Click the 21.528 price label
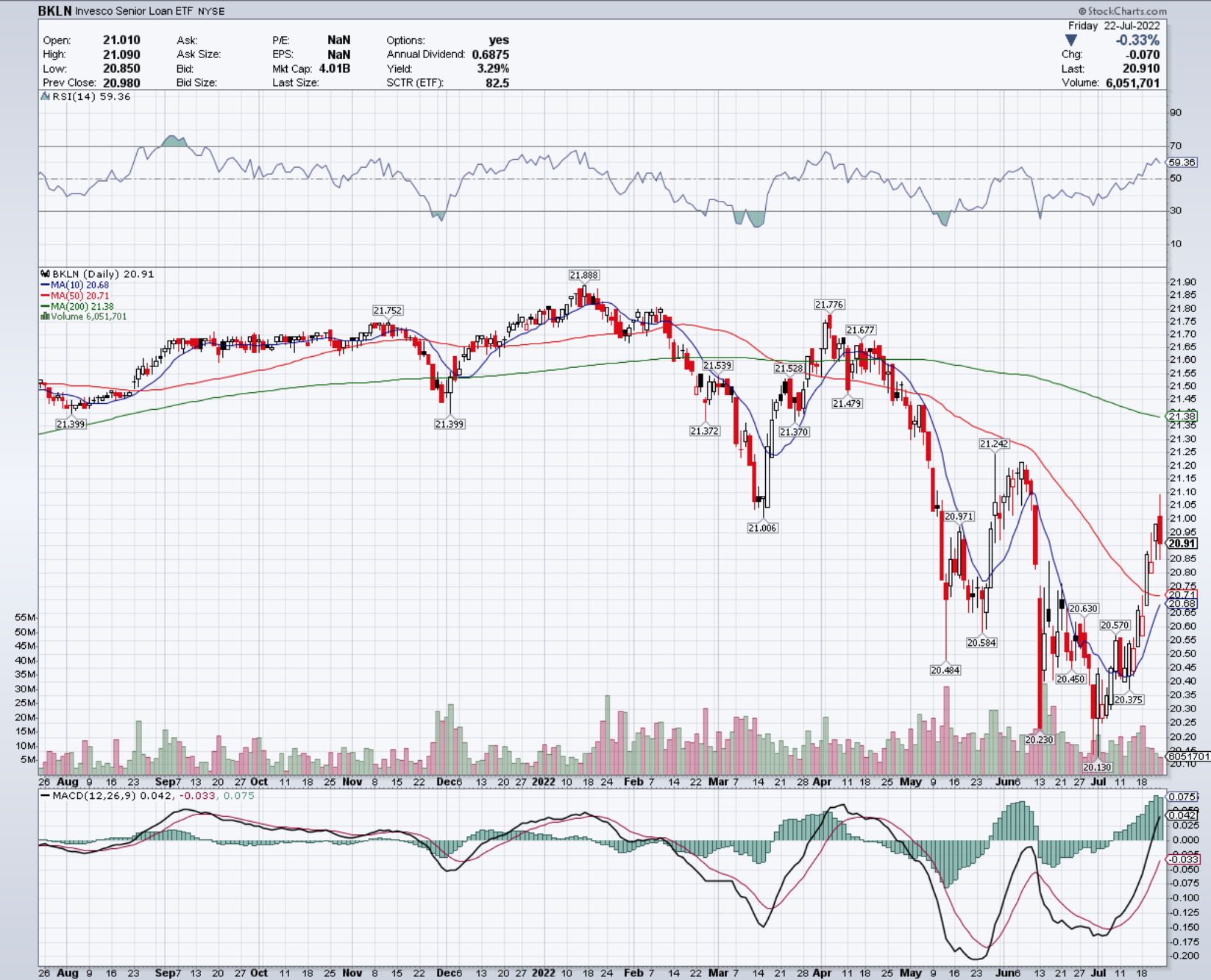The image size is (1211, 980). pos(789,368)
